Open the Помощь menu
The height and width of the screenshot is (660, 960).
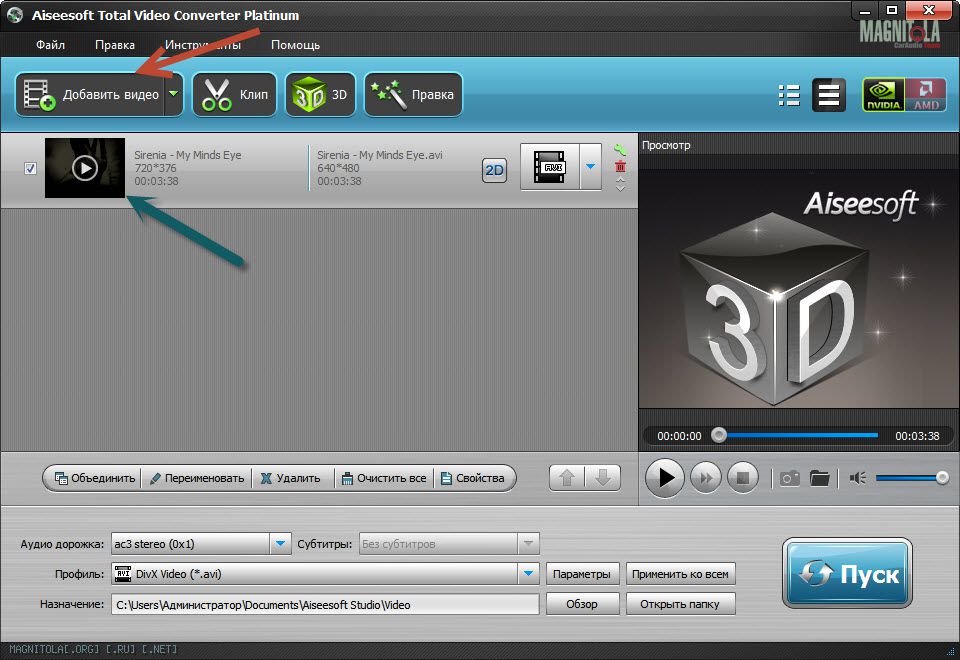[295, 45]
